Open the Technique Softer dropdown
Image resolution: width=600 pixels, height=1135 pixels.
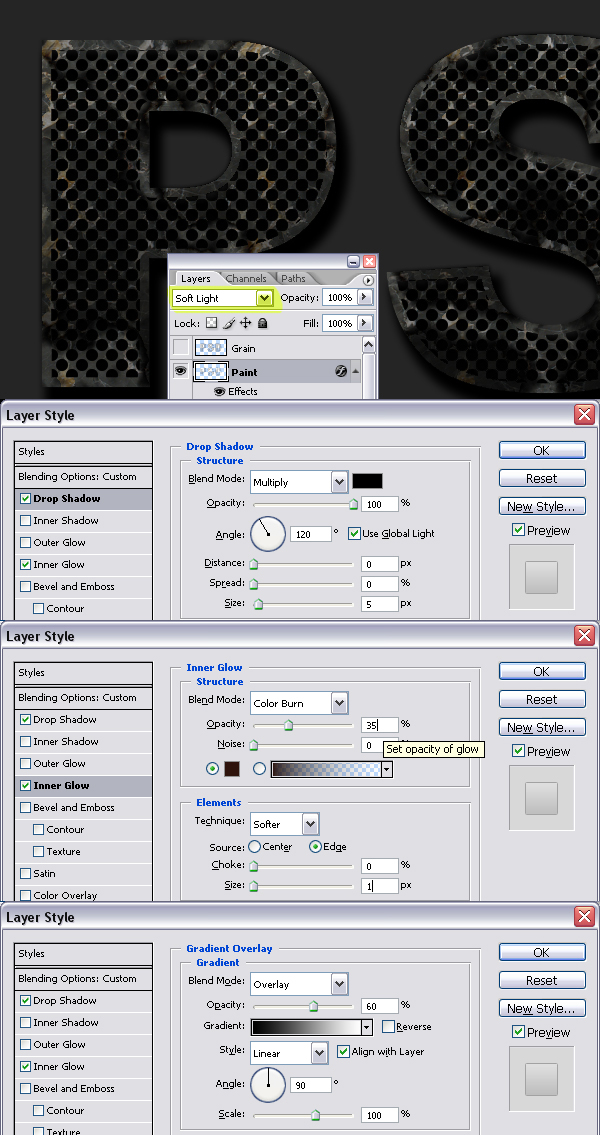(x=310, y=824)
